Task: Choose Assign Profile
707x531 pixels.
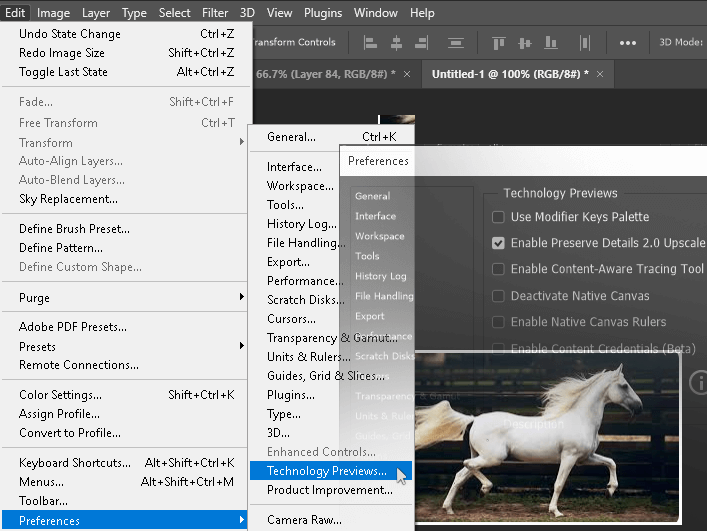Action: tap(126, 413)
